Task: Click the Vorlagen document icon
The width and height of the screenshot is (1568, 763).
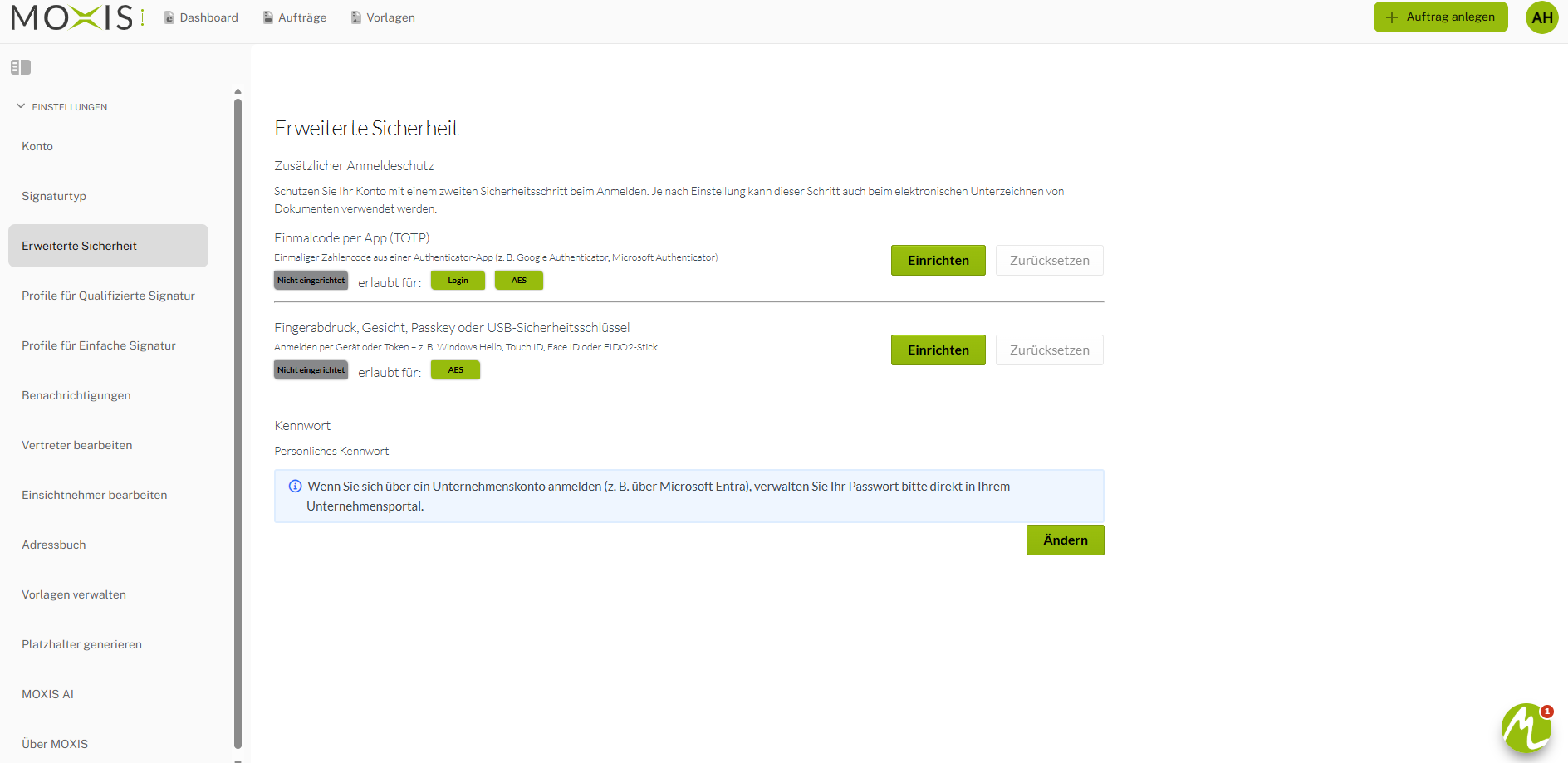Action: (x=356, y=17)
